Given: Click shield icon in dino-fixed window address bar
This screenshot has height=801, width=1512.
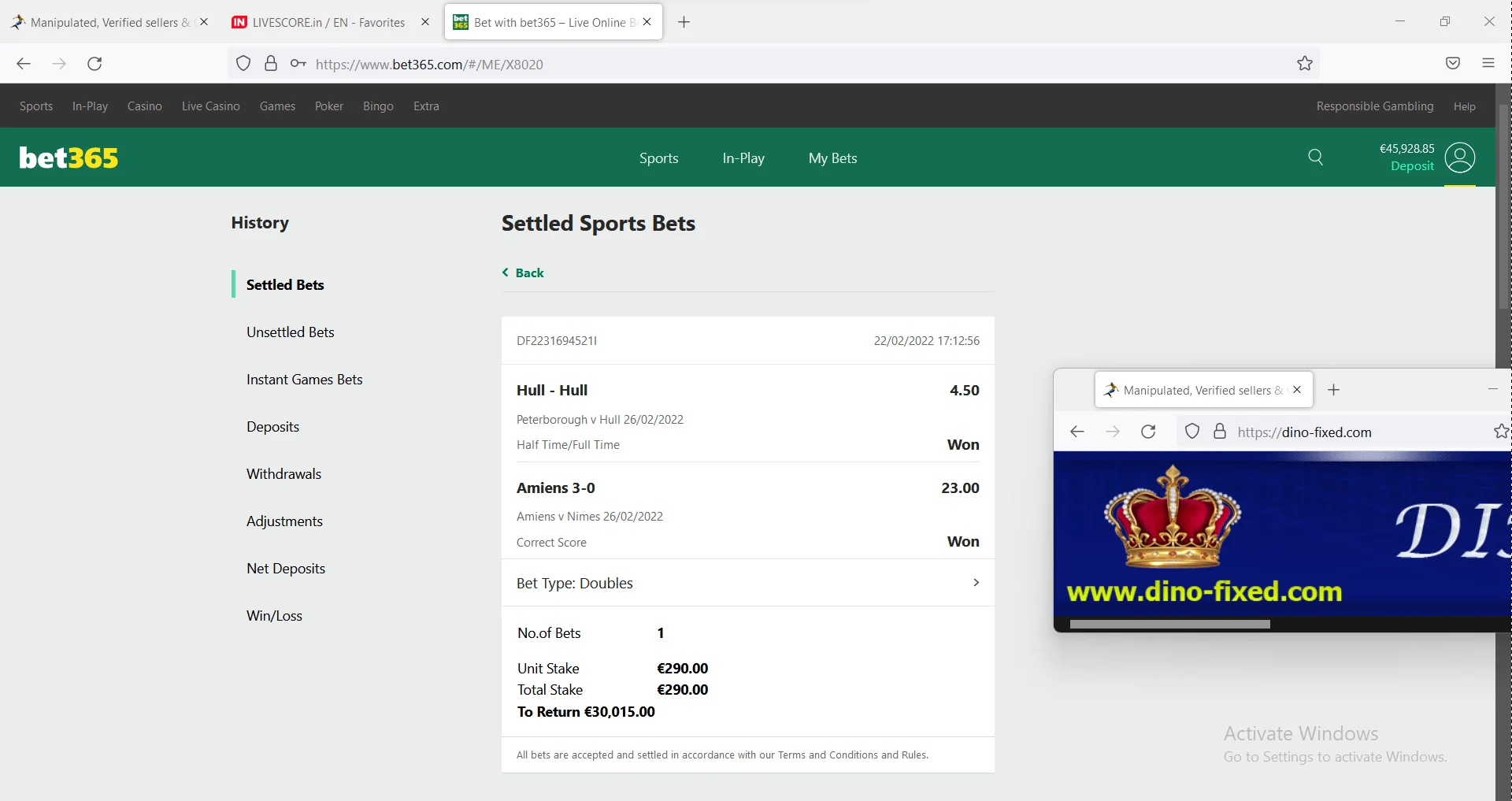Looking at the screenshot, I should point(1192,432).
